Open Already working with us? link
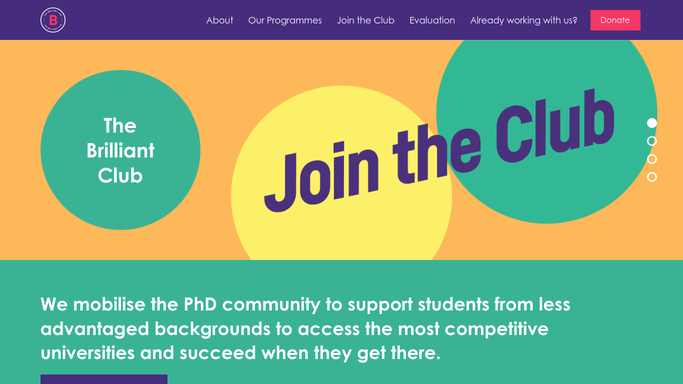Image resolution: width=683 pixels, height=384 pixels. [x=524, y=20]
